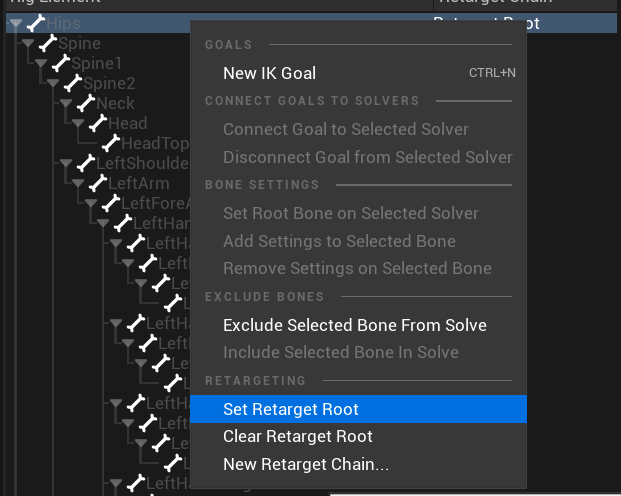This screenshot has width=621, height=496.
Task: Click the Head bone icon
Action: [98, 123]
